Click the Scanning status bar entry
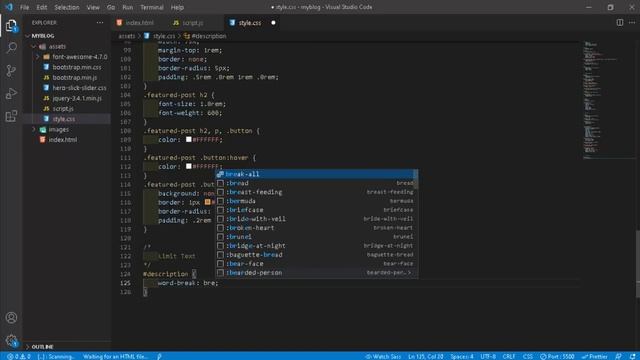This screenshot has height=360, width=640. (x=56, y=356)
